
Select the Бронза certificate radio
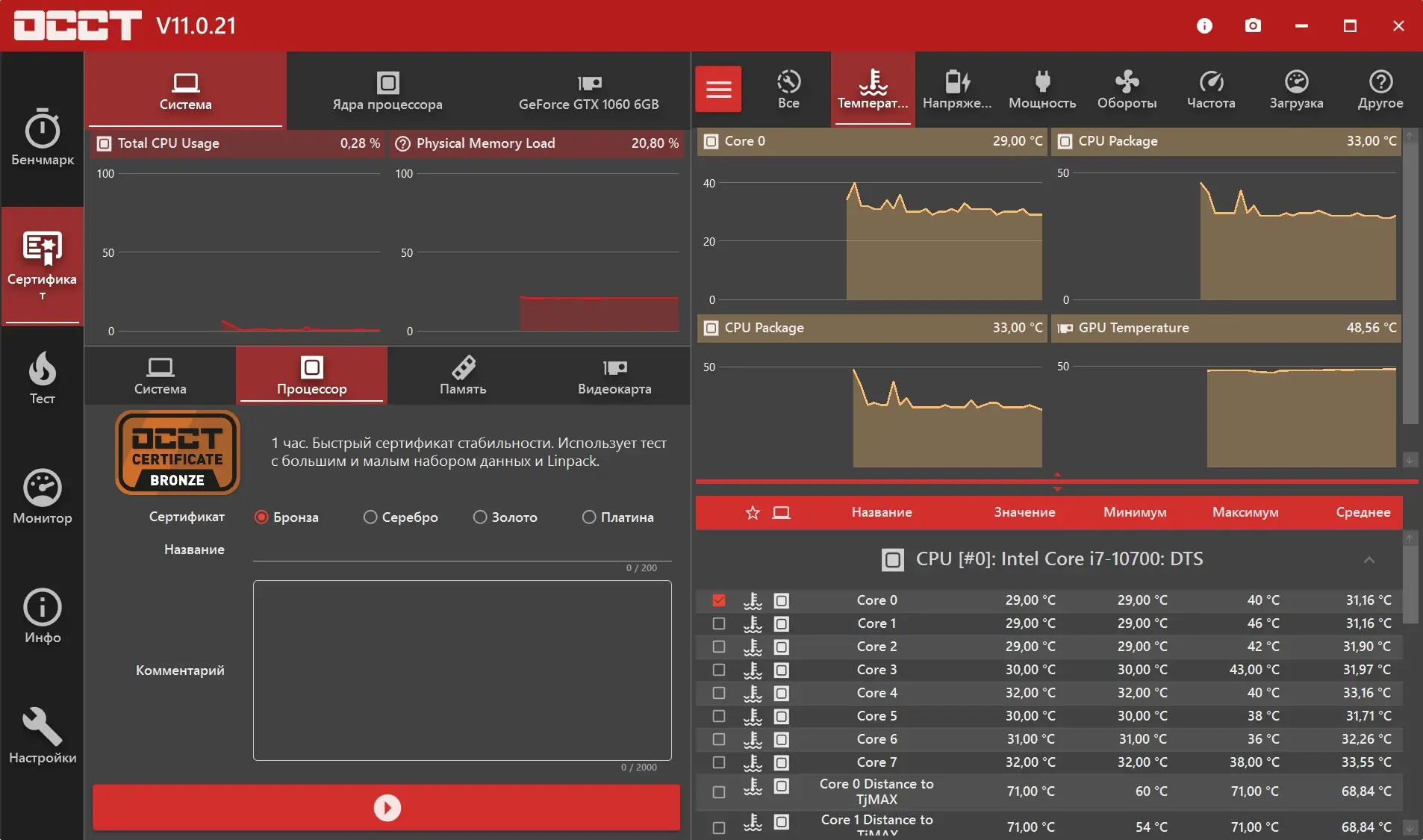coord(261,517)
